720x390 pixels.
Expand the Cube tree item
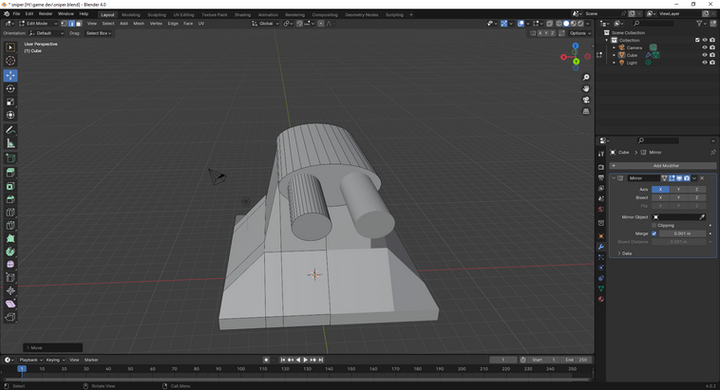point(614,55)
